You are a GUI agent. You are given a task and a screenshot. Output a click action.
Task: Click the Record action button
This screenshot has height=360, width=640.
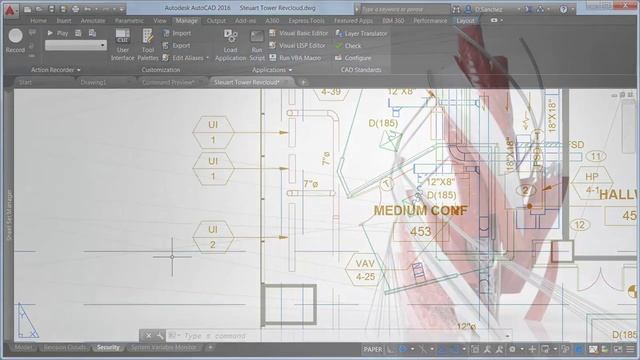coord(16,40)
